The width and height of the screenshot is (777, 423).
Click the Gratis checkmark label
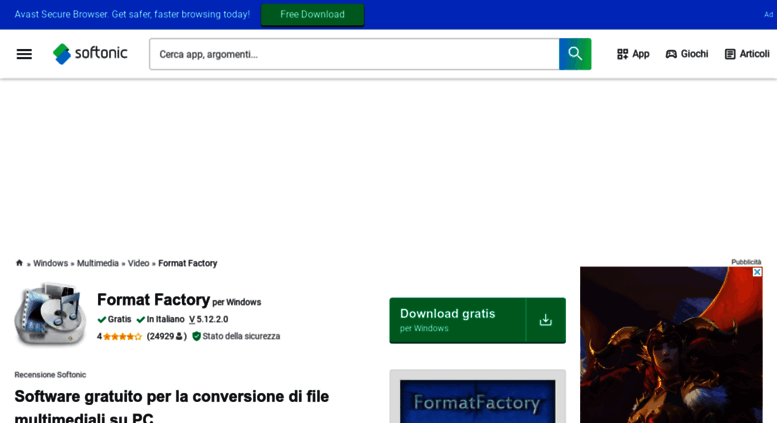(114, 319)
